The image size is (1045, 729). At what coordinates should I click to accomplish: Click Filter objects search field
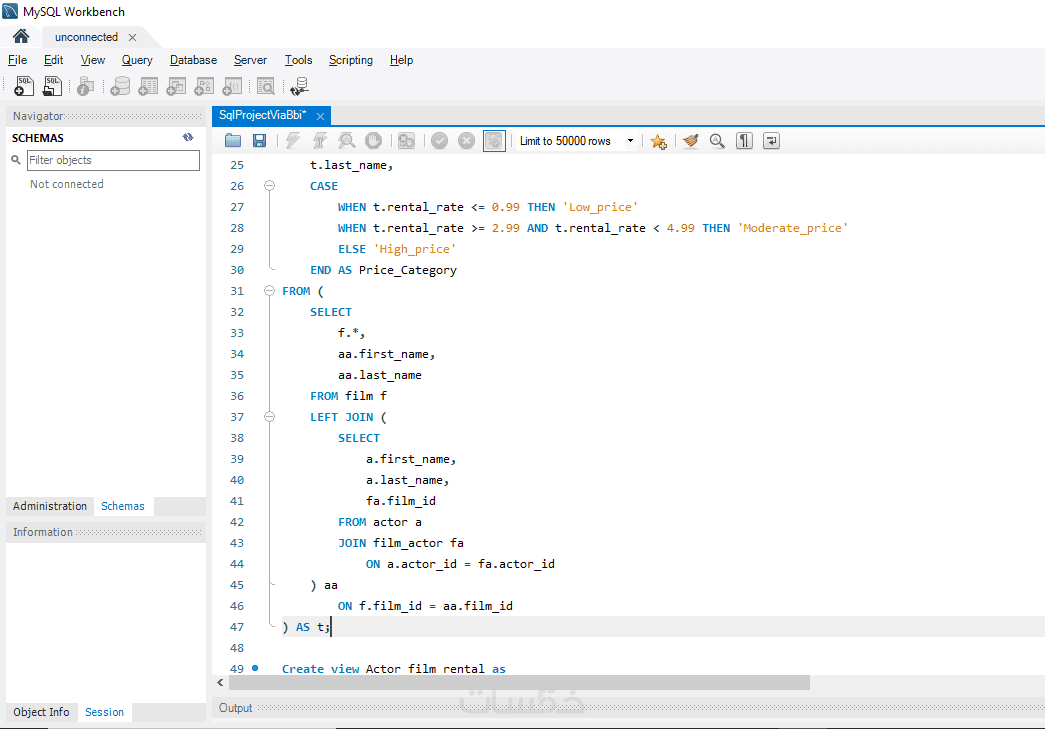(x=113, y=160)
